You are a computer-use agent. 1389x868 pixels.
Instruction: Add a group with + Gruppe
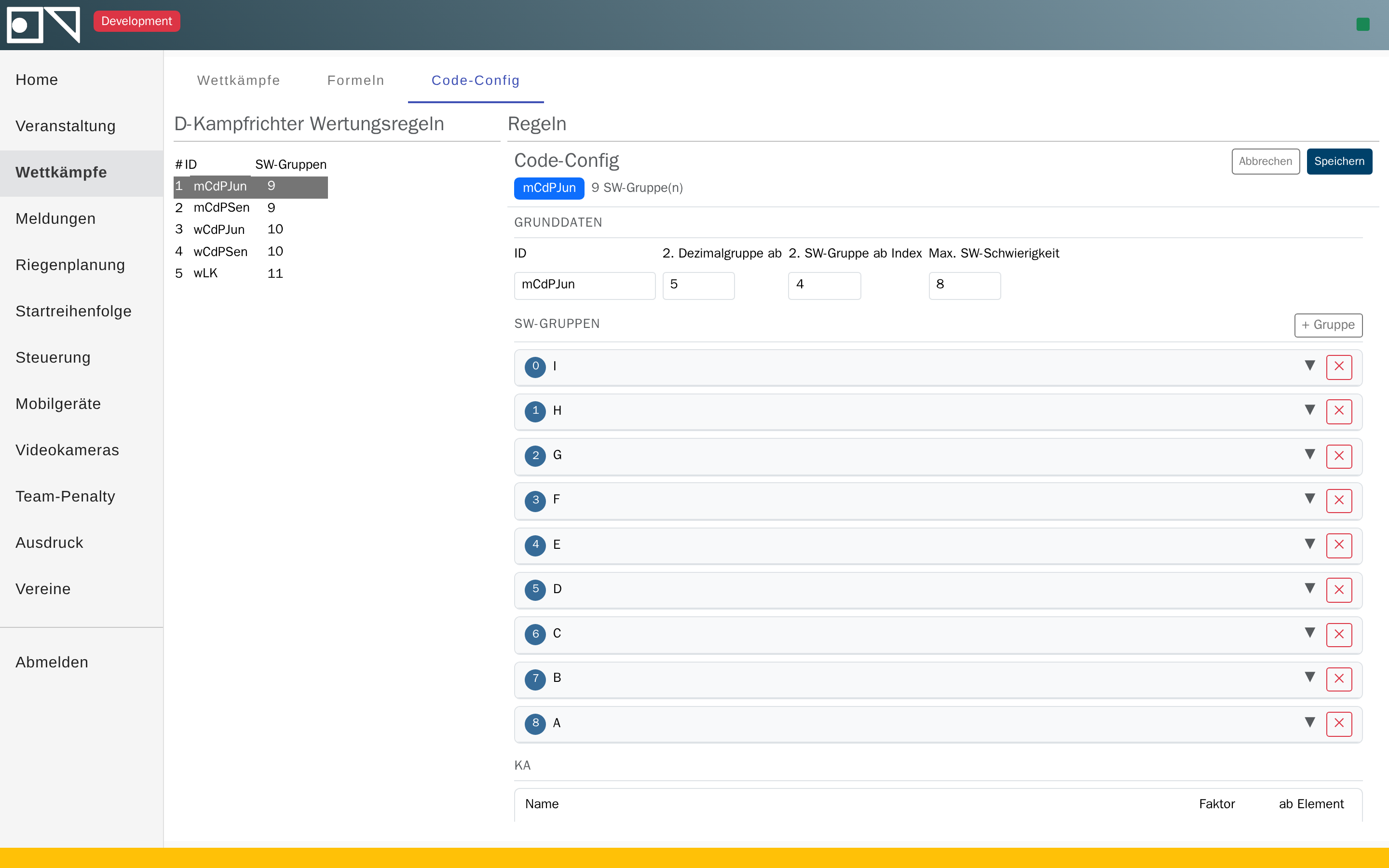tap(1328, 325)
